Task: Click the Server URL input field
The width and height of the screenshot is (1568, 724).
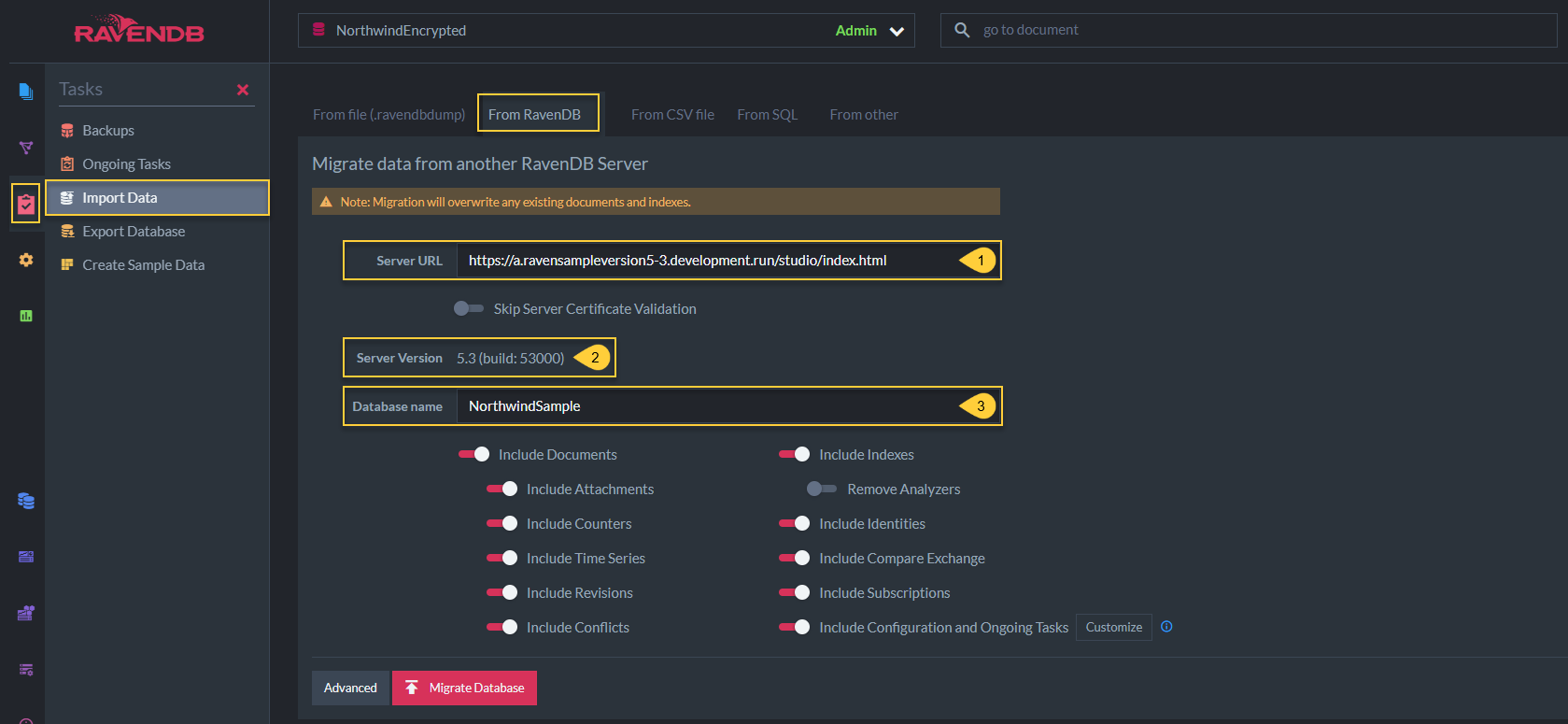Action: pyautogui.click(x=728, y=261)
